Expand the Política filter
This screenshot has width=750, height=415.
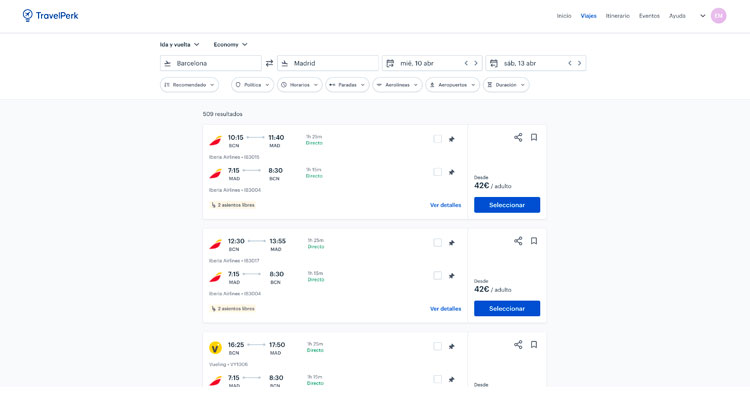[253, 85]
